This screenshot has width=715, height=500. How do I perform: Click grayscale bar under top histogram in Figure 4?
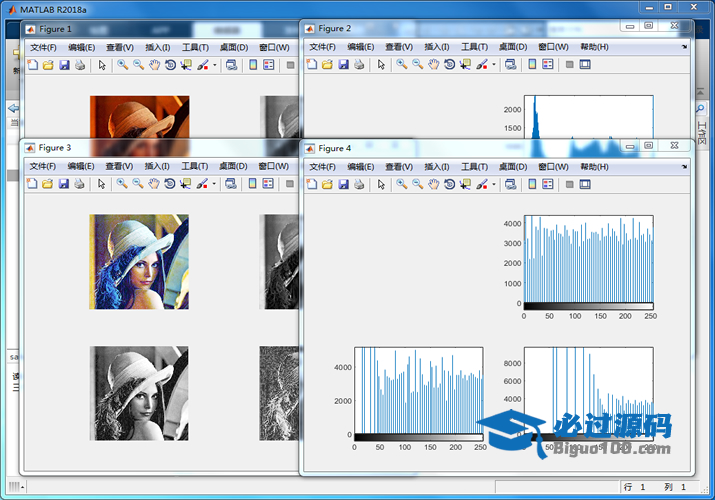[x=588, y=305]
